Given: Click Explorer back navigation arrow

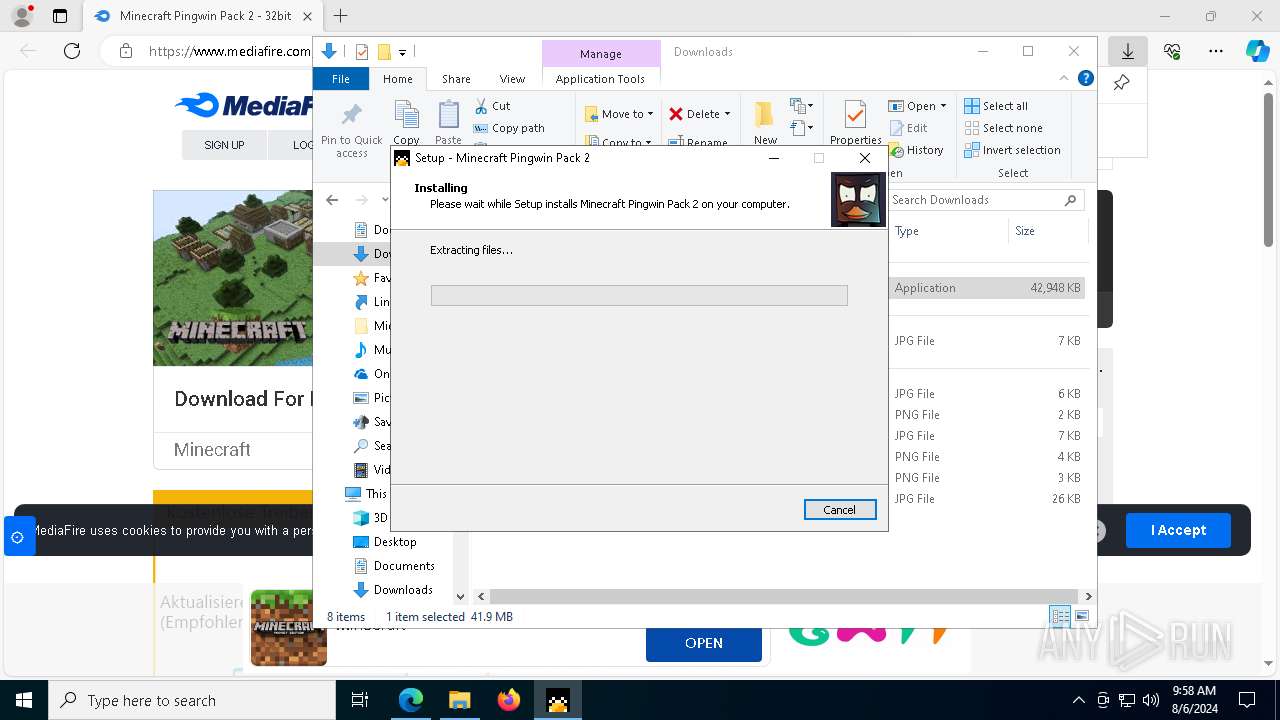Looking at the screenshot, I should tap(332, 200).
